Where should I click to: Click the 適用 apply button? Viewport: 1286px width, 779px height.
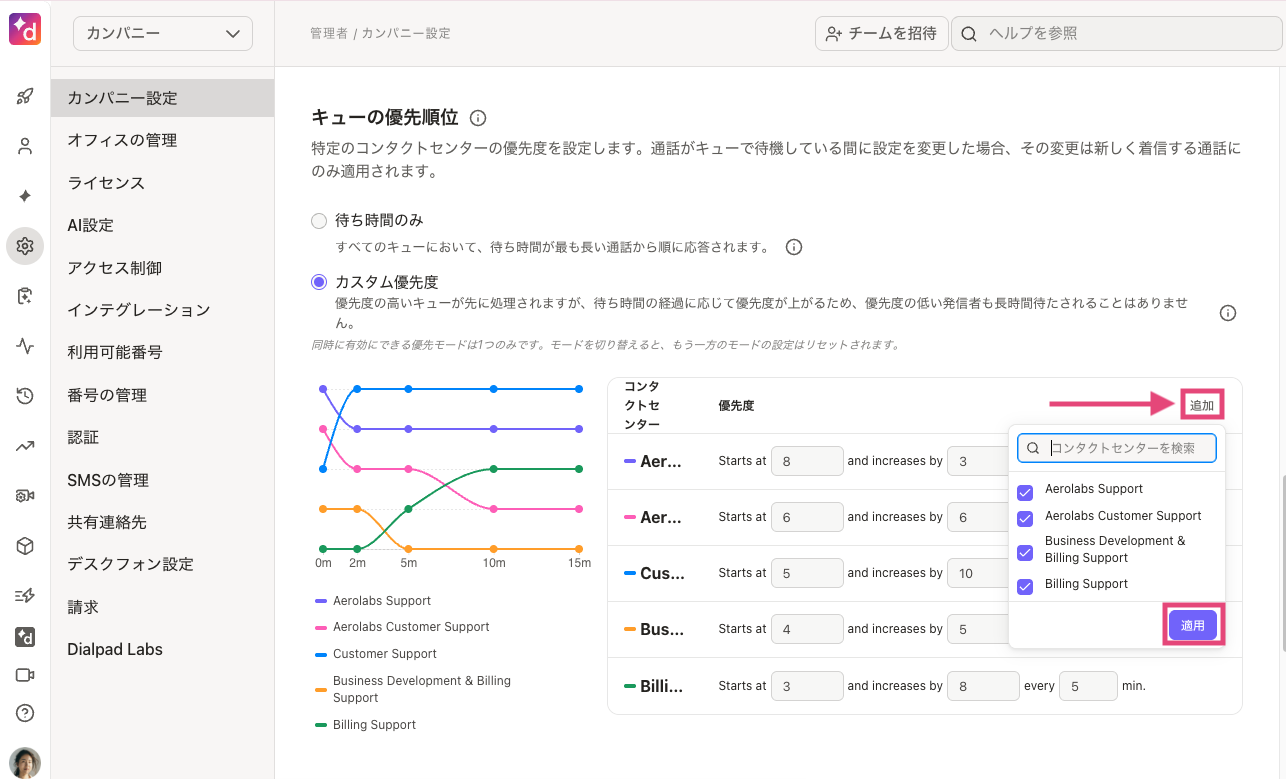pyautogui.click(x=1193, y=626)
